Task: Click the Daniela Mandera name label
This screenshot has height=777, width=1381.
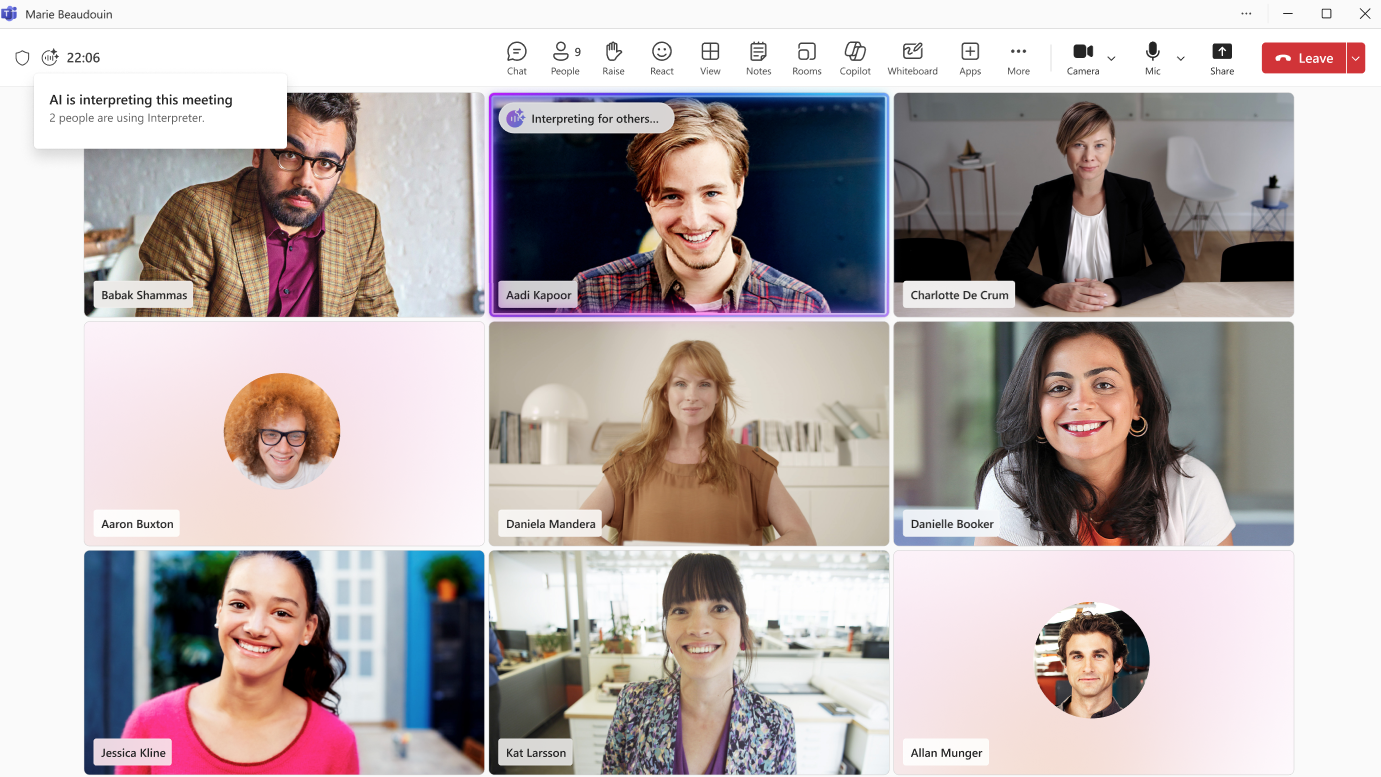Action: 551,523
